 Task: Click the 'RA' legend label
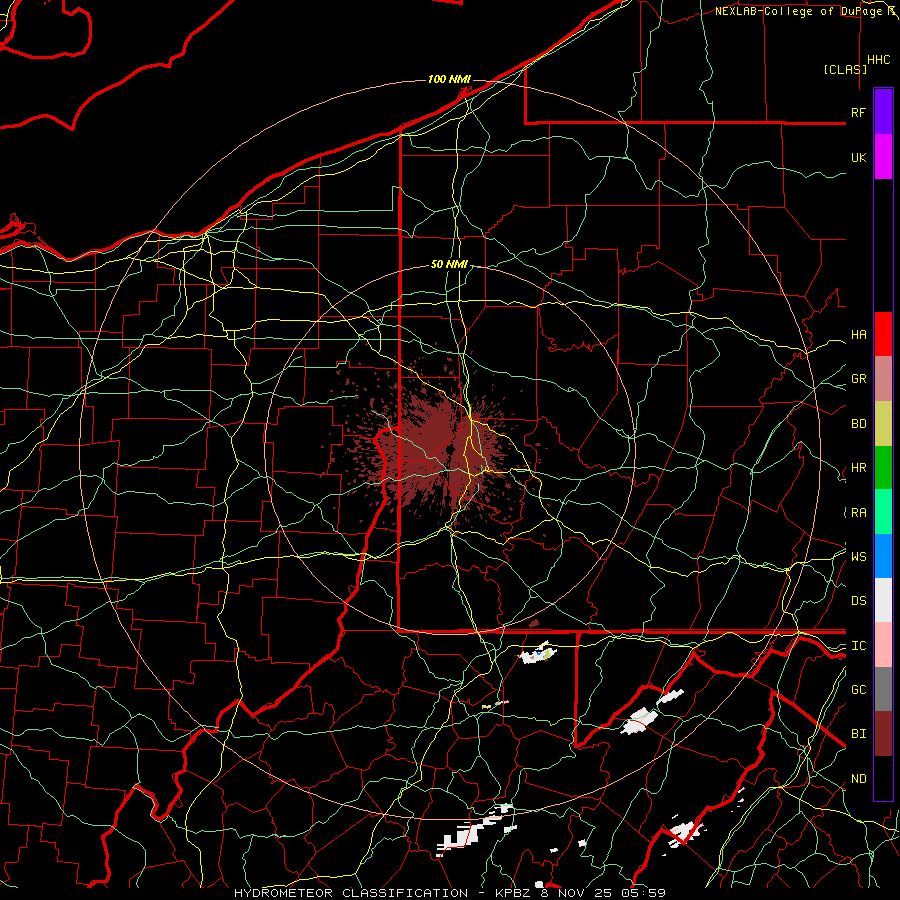point(858,513)
